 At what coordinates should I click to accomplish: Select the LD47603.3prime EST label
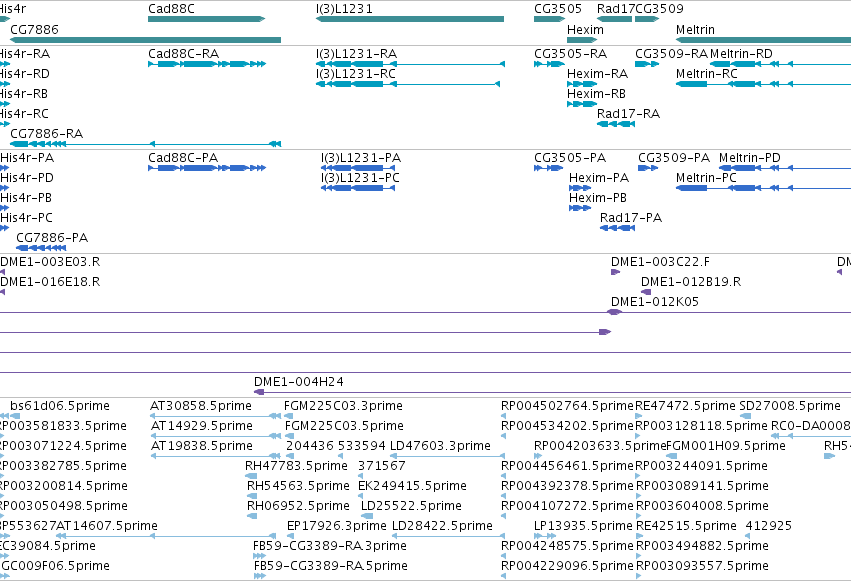tap(440, 446)
